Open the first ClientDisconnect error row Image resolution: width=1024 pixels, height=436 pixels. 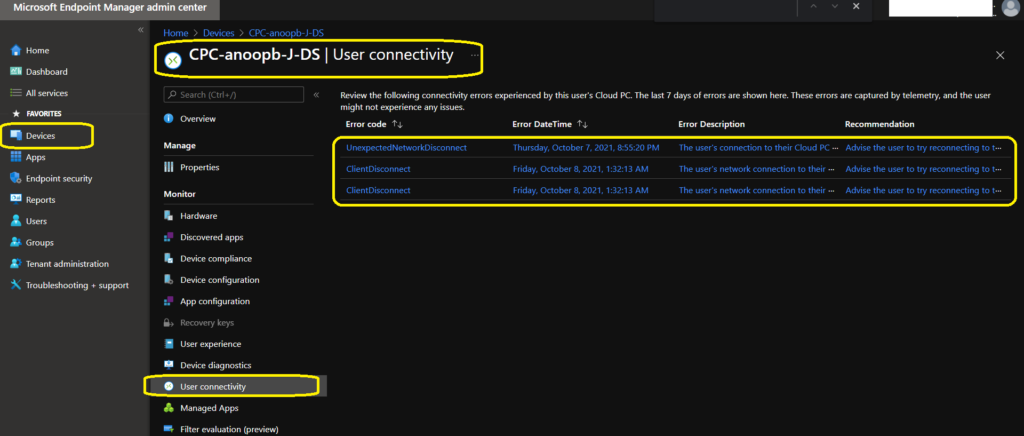(x=378, y=169)
